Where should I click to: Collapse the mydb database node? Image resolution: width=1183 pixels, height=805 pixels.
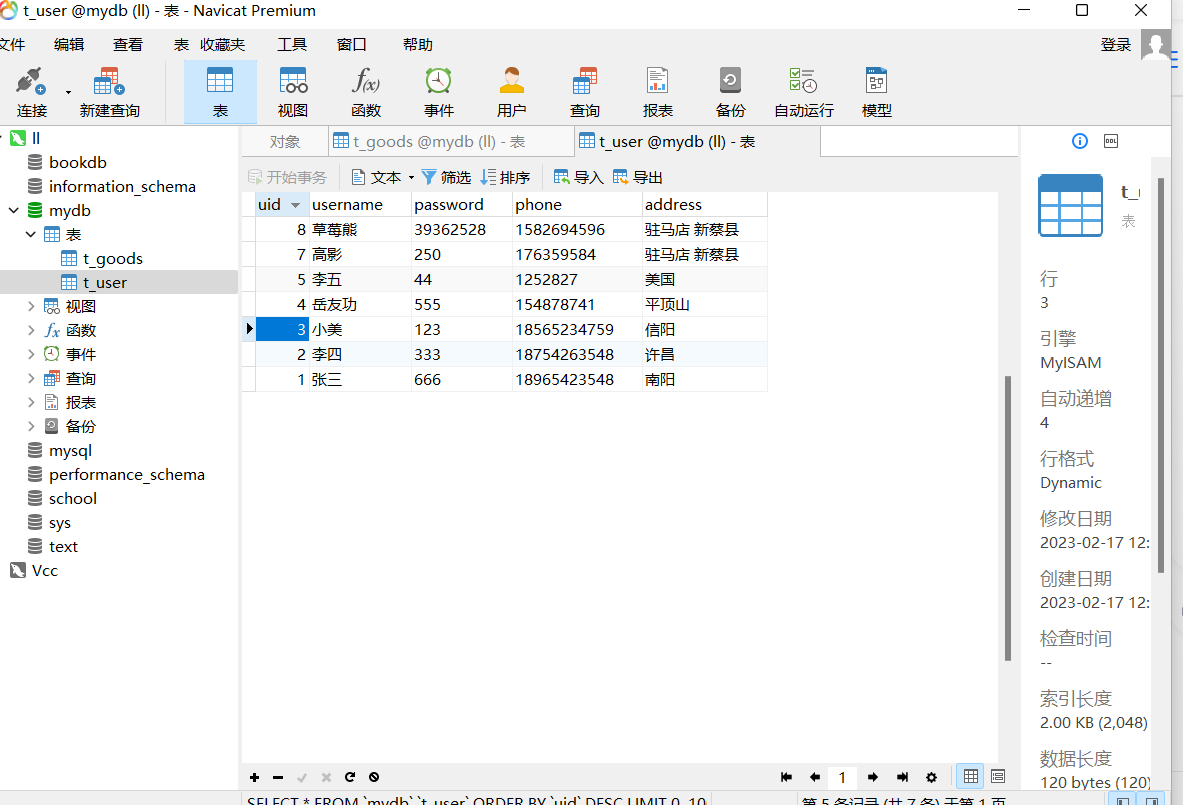point(14,210)
